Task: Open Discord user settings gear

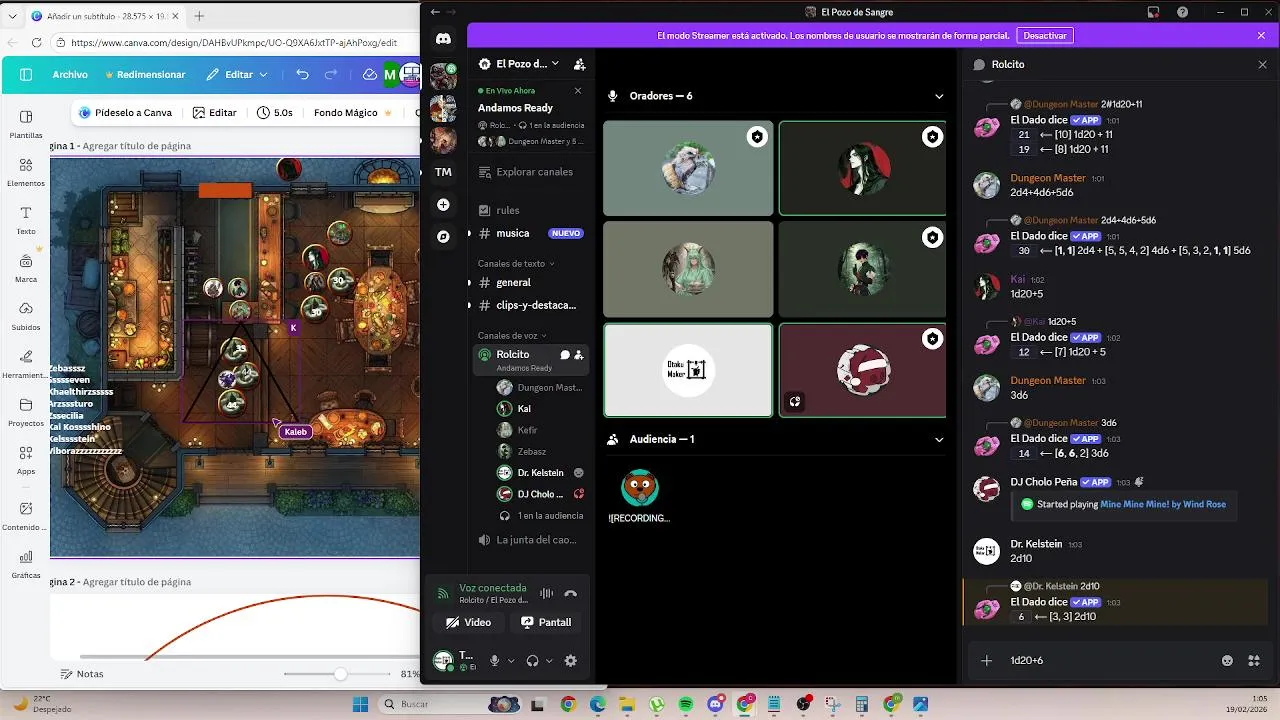Action: (570, 661)
